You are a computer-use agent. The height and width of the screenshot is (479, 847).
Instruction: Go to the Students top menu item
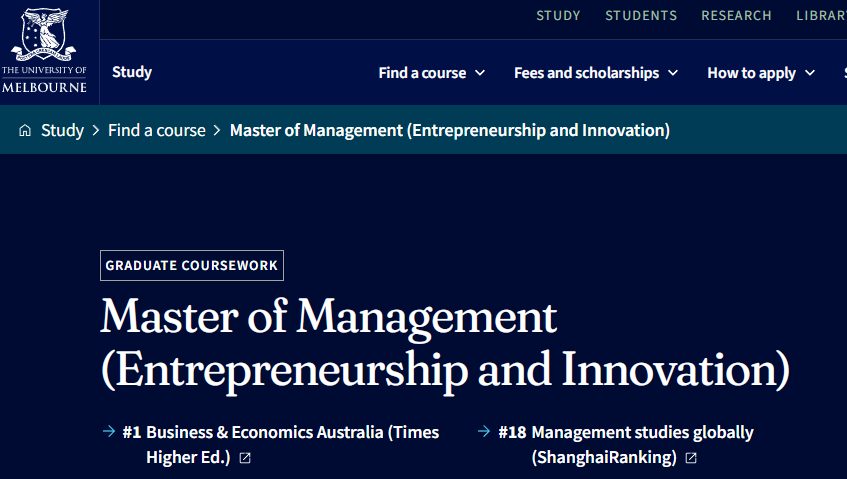(641, 15)
